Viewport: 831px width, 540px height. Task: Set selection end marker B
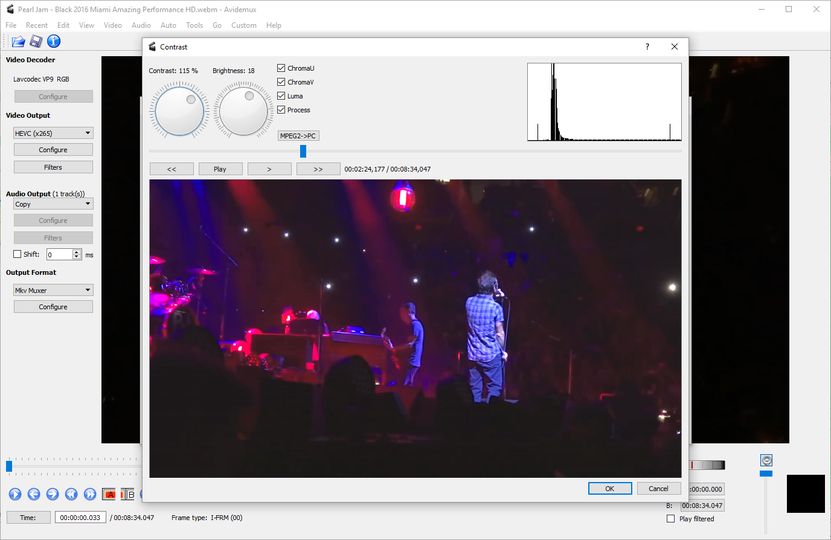128,494
